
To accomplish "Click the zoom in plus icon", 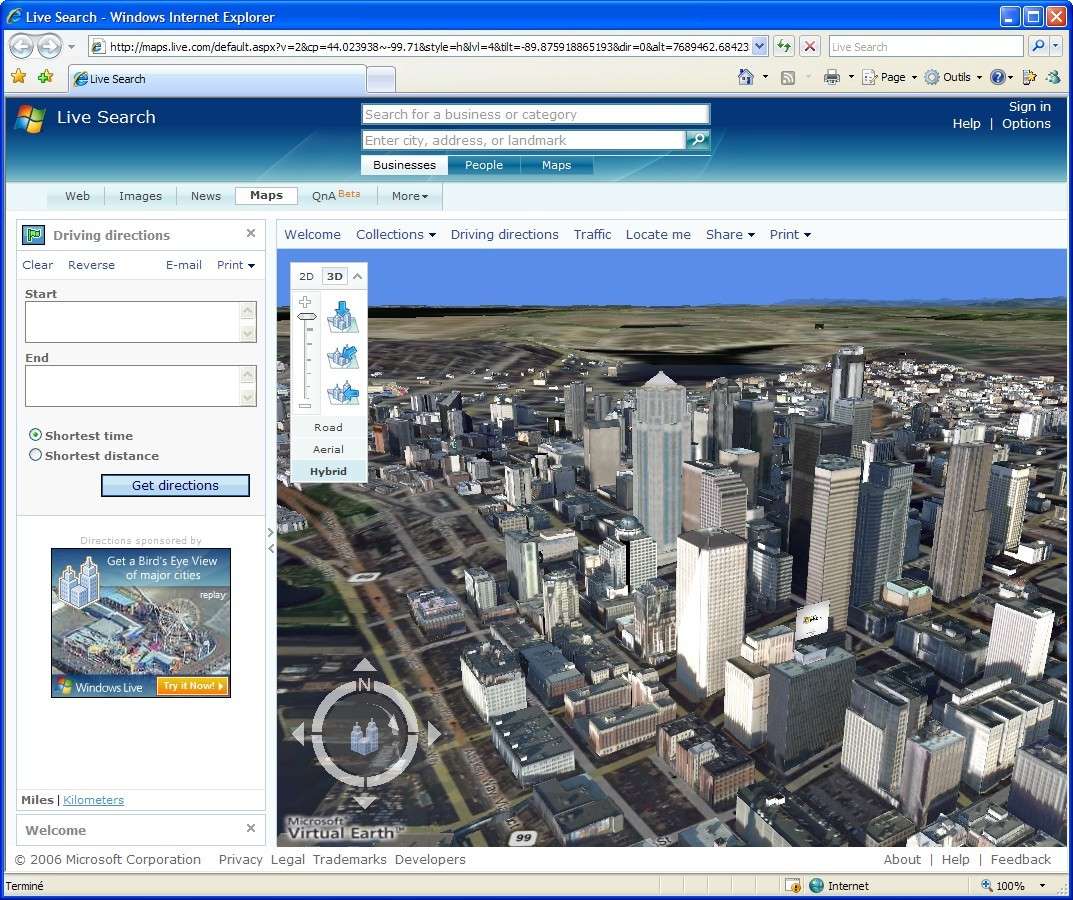I will 305,301.
